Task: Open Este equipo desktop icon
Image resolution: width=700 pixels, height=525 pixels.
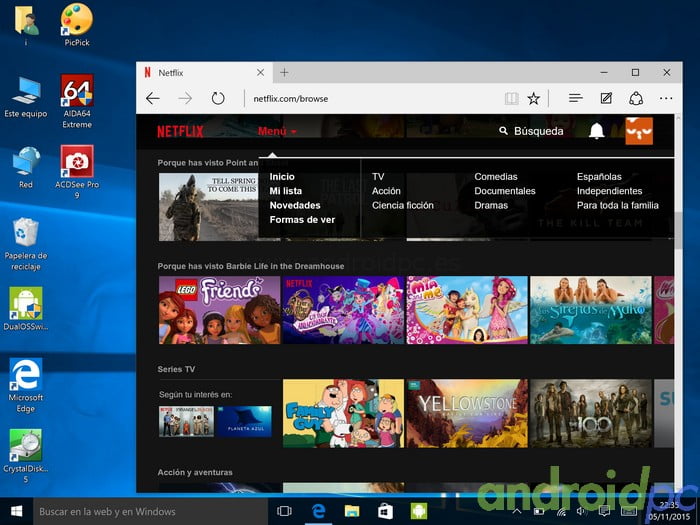Action: click(26, 96)
